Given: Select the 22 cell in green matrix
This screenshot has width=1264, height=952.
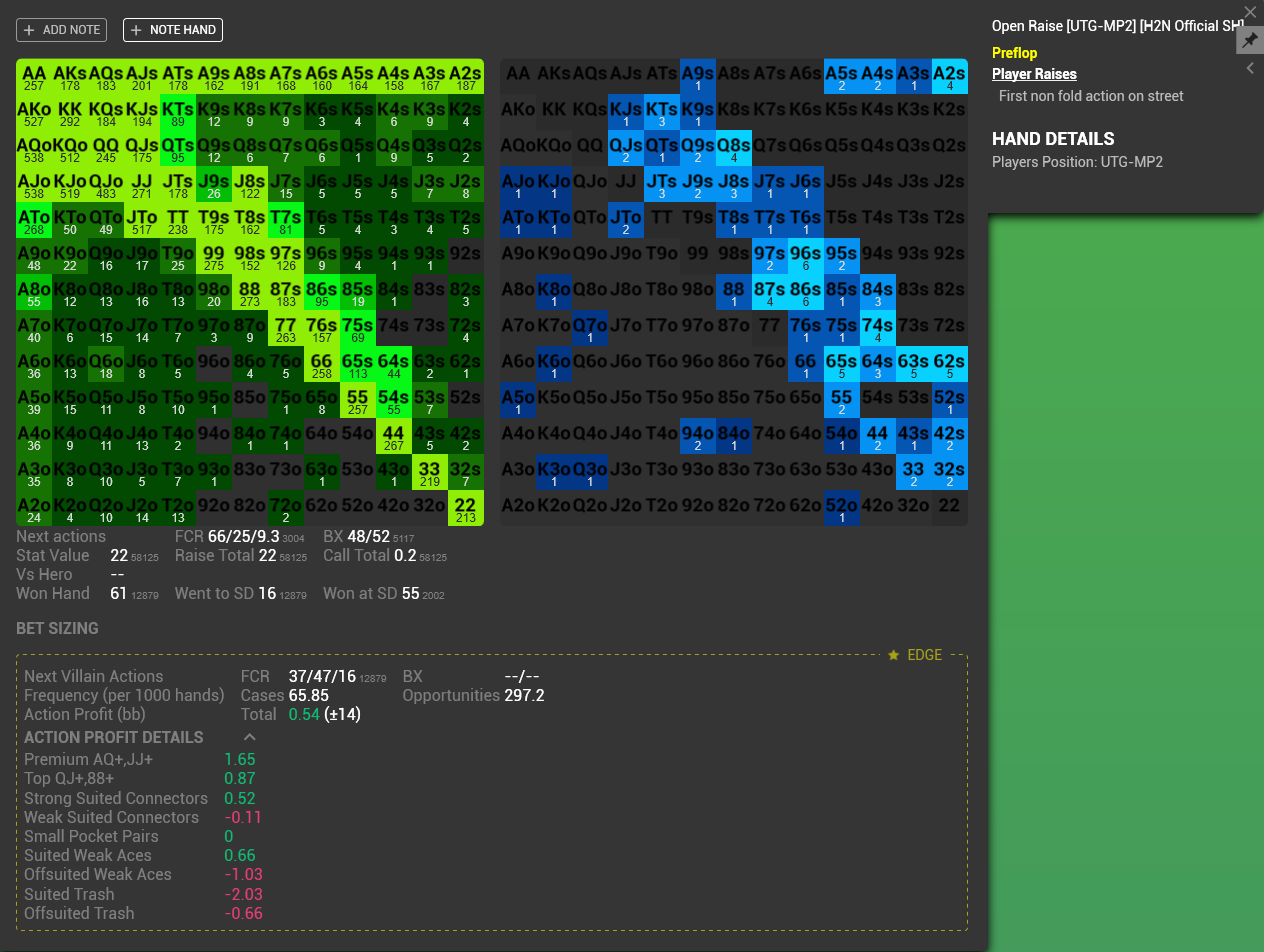Looking at the screenshot, I should tap(466, 508).
